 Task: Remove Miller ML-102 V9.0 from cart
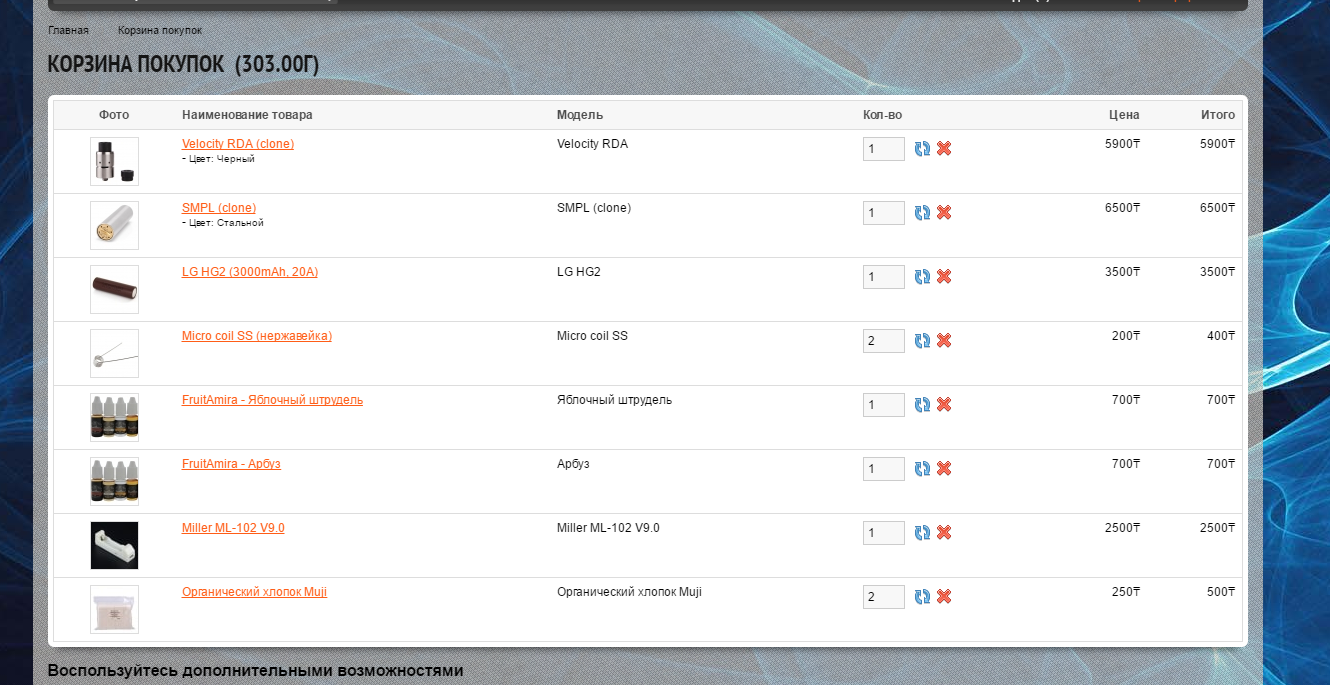click(x=944, y=532)
